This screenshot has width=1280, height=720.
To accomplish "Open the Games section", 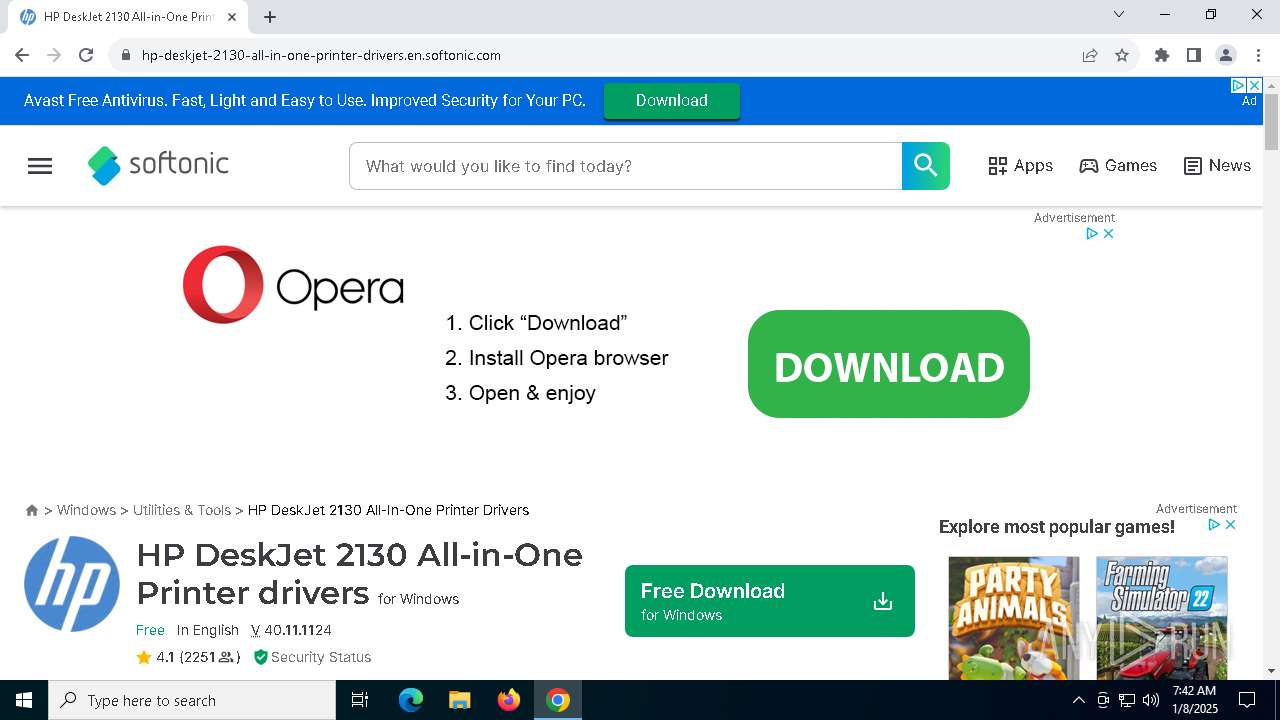I will [x=1118, y=166].
